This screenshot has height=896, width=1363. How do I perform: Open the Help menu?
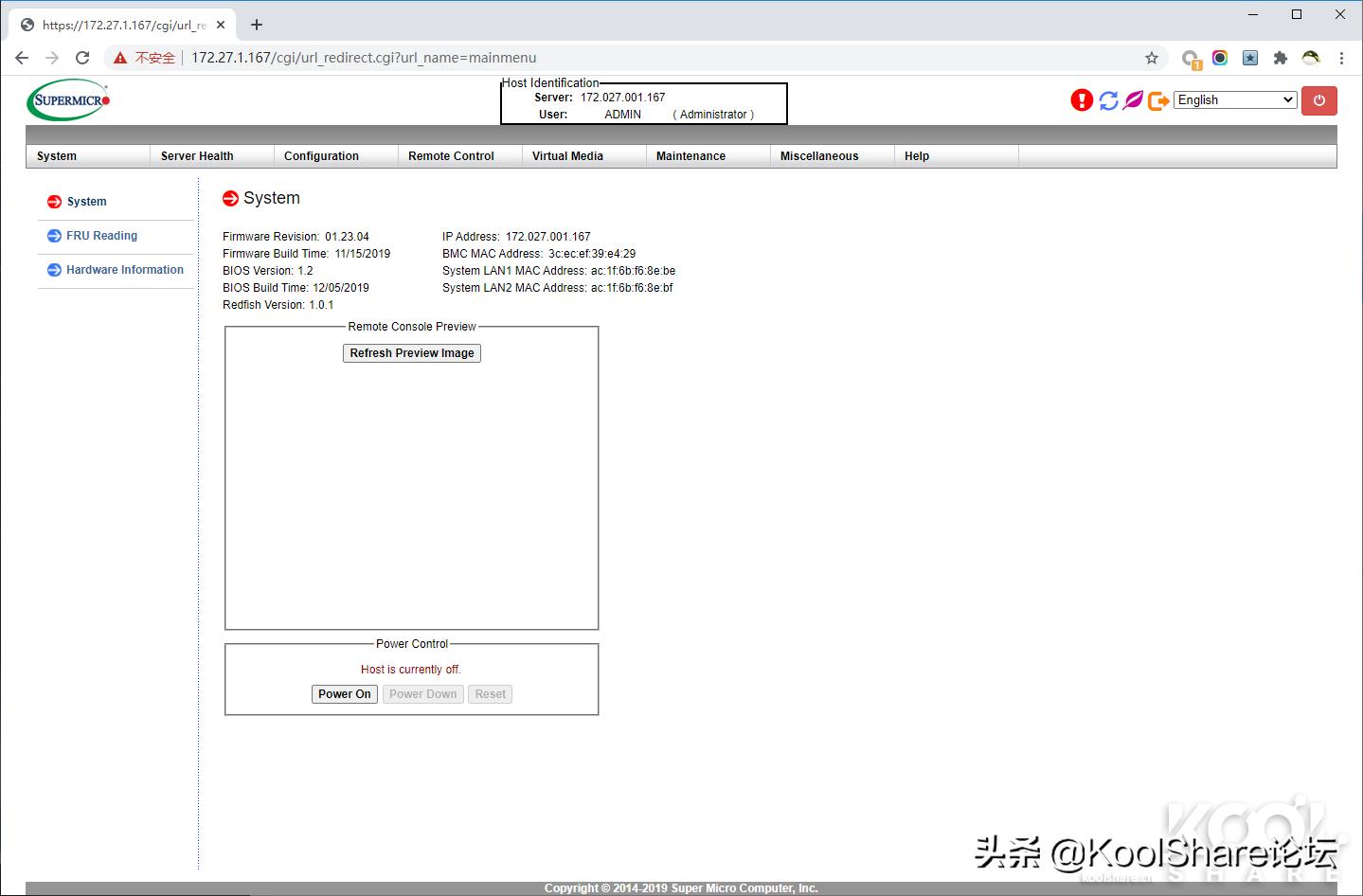point(957,156)
